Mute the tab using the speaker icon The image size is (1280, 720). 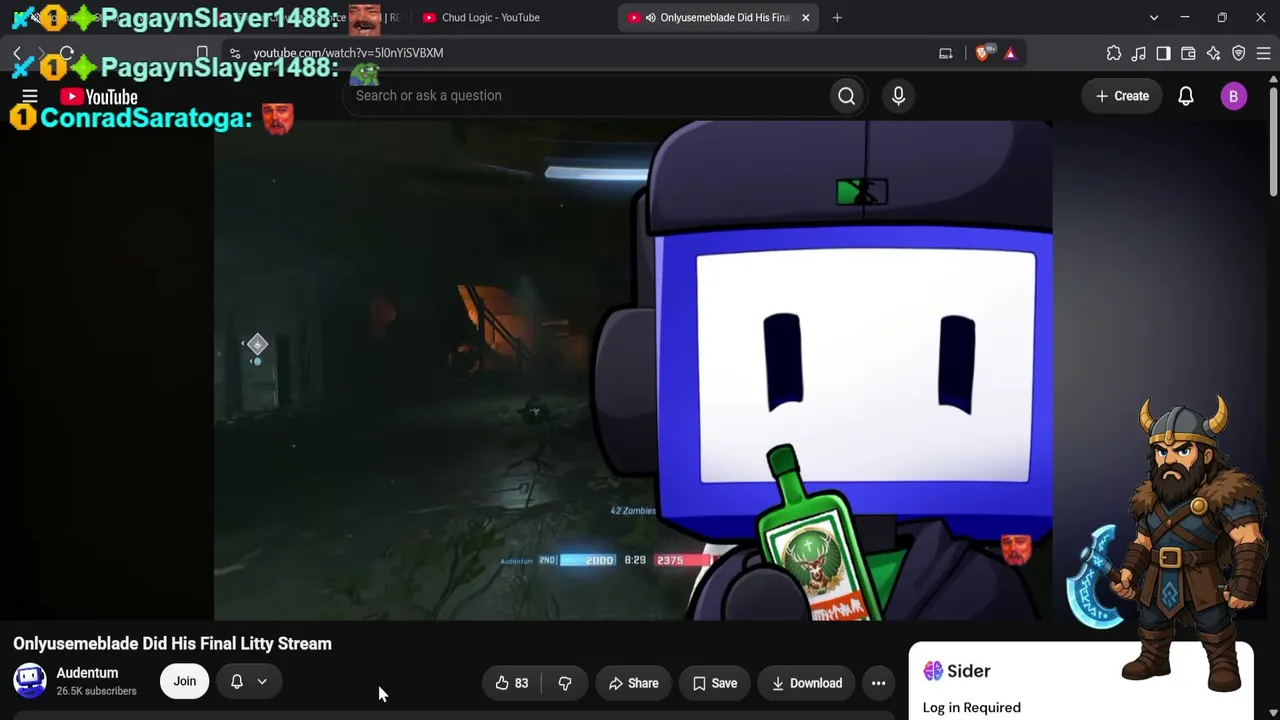tap(651, 17)
